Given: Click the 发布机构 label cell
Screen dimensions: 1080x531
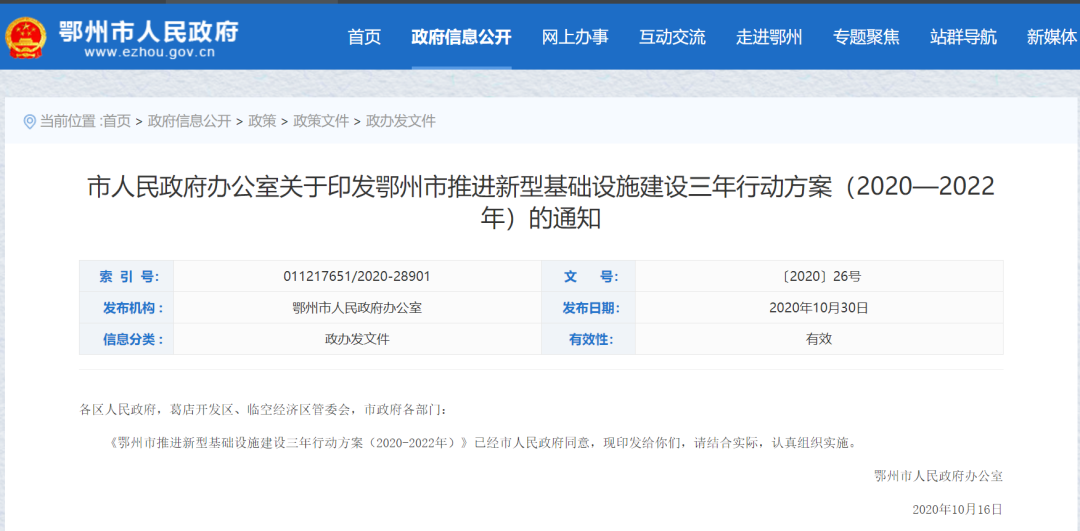Looking at the screenshot, I should point(127,308).
